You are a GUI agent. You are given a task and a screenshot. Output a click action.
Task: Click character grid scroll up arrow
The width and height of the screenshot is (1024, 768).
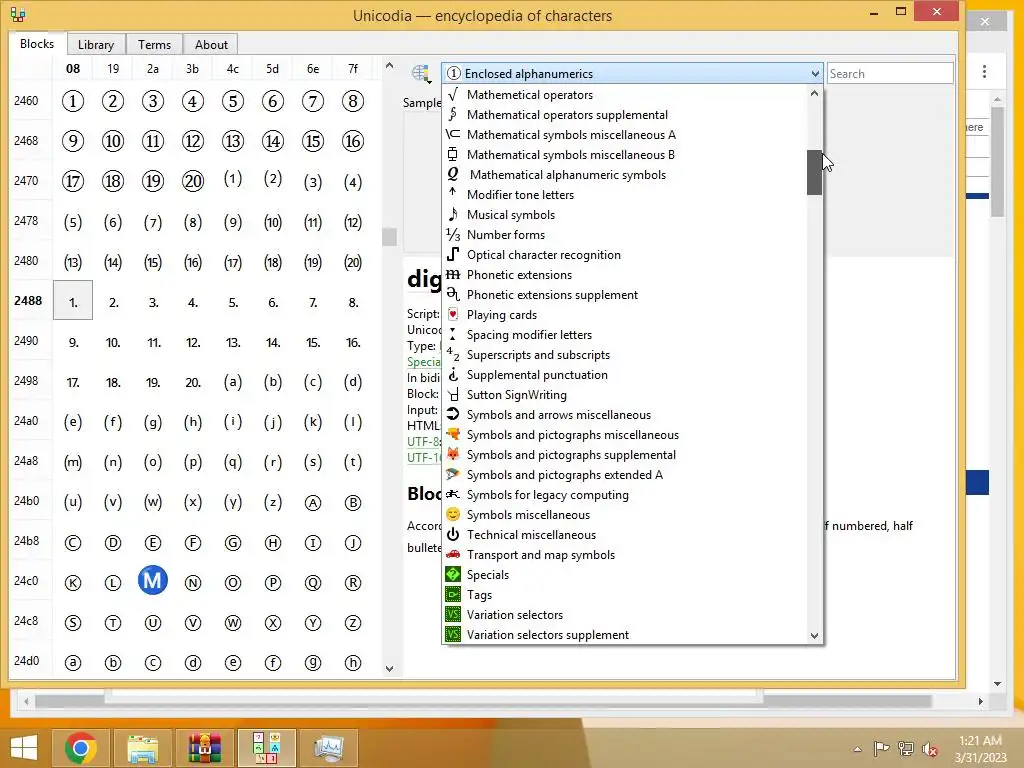click(389, 65)
